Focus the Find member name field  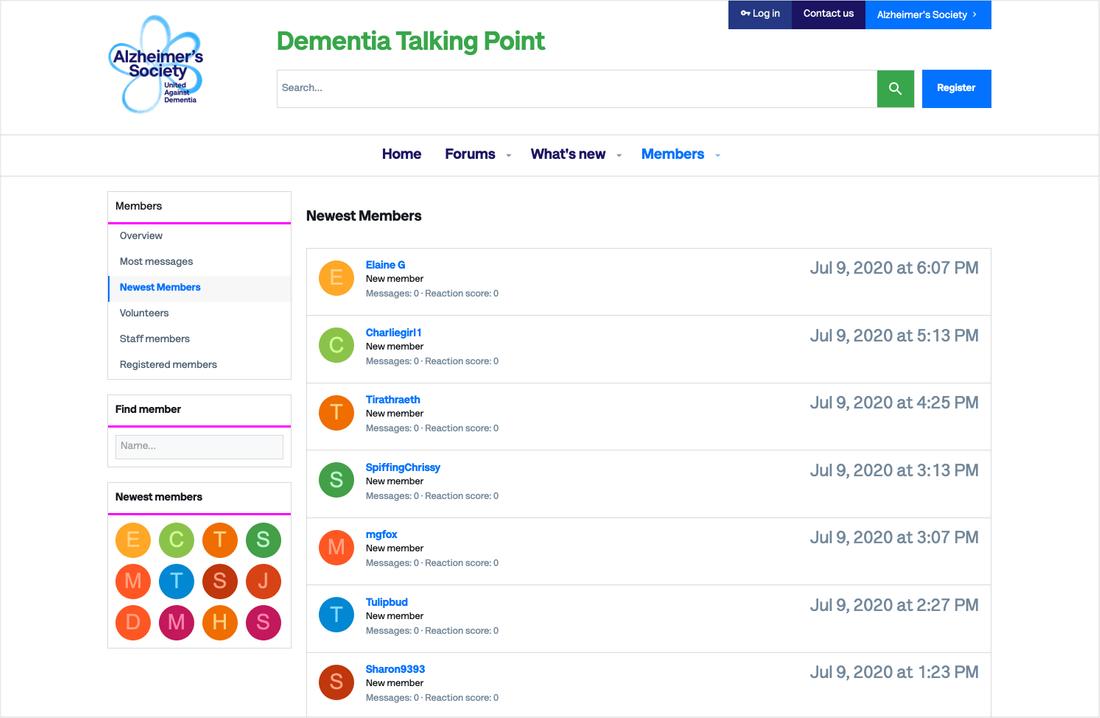(x=199, y=446)
